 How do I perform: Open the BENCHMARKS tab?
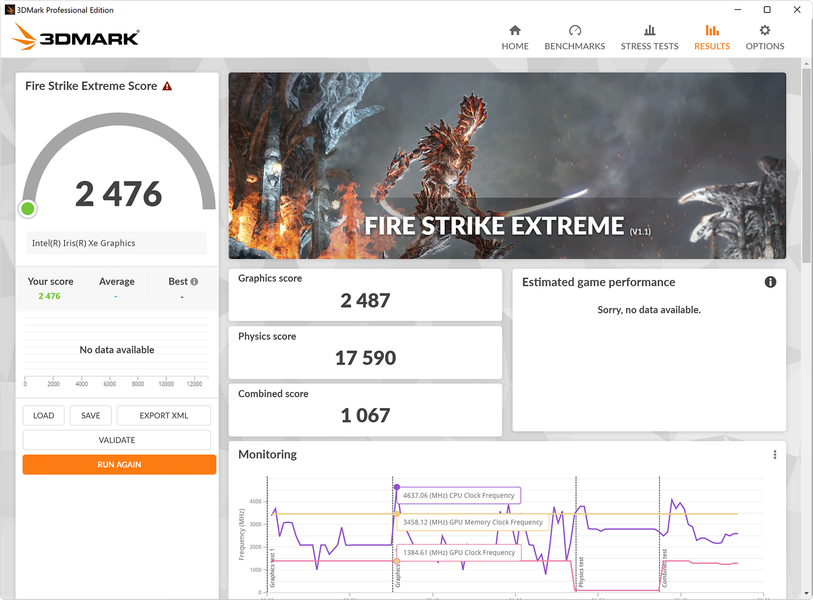(x=574, y=38)
